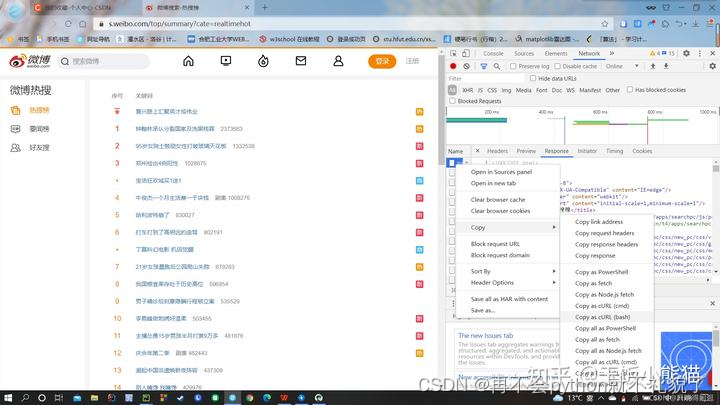This screenshot has height=405, width=720.
Task: Open the Cookies tab of the request
Action: coord(642,151)
